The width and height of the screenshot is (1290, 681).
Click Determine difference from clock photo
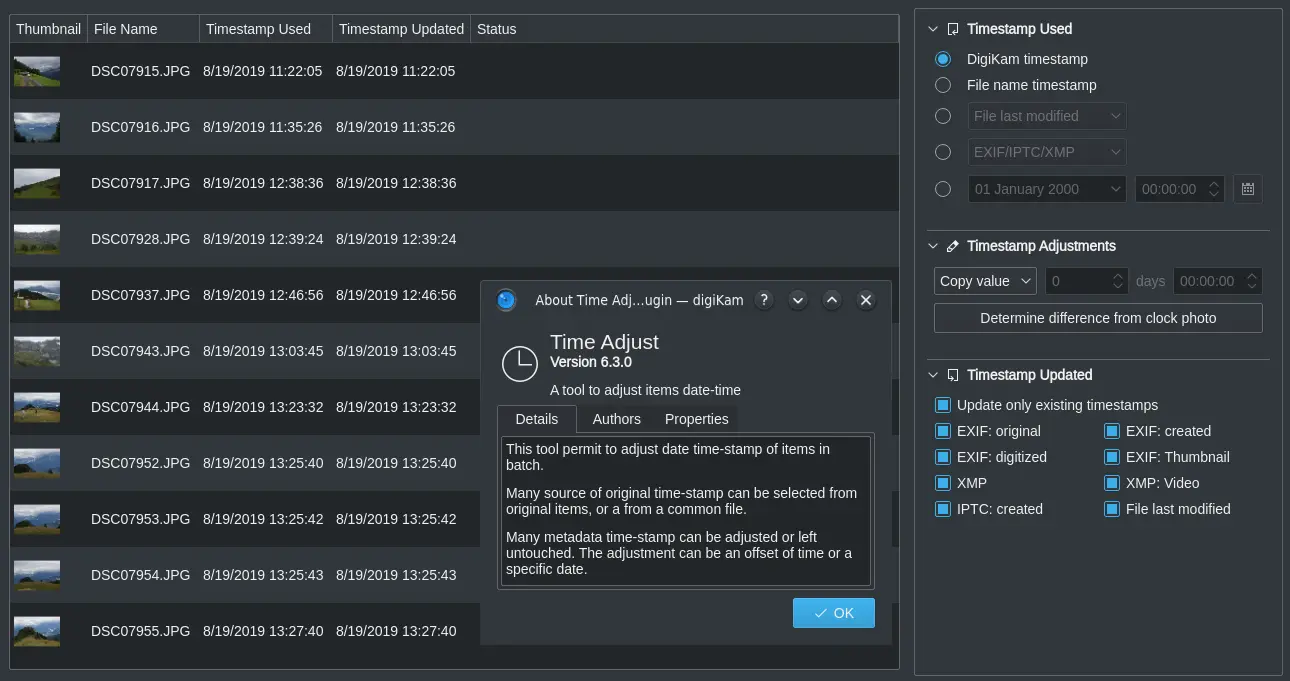tap(1097, 318)
